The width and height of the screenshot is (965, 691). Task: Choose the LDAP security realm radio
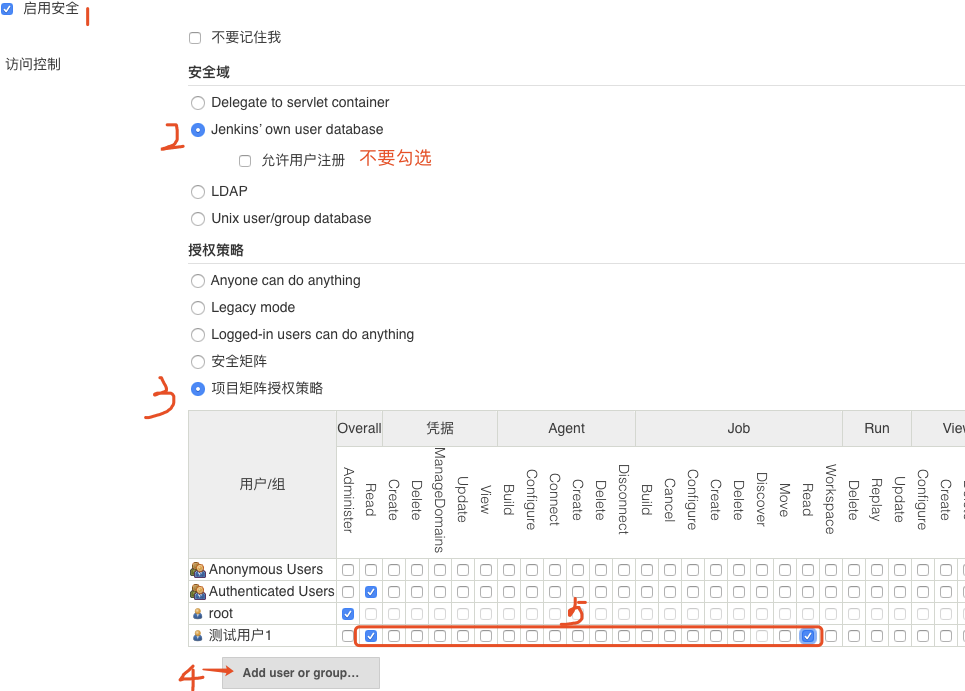click(198, 192)
